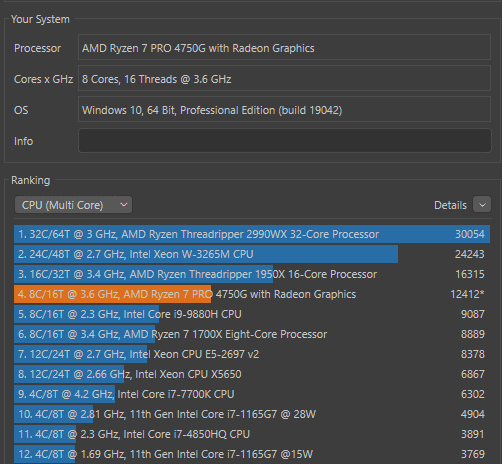Expand the Details dropdown arrow

[482, 205]
